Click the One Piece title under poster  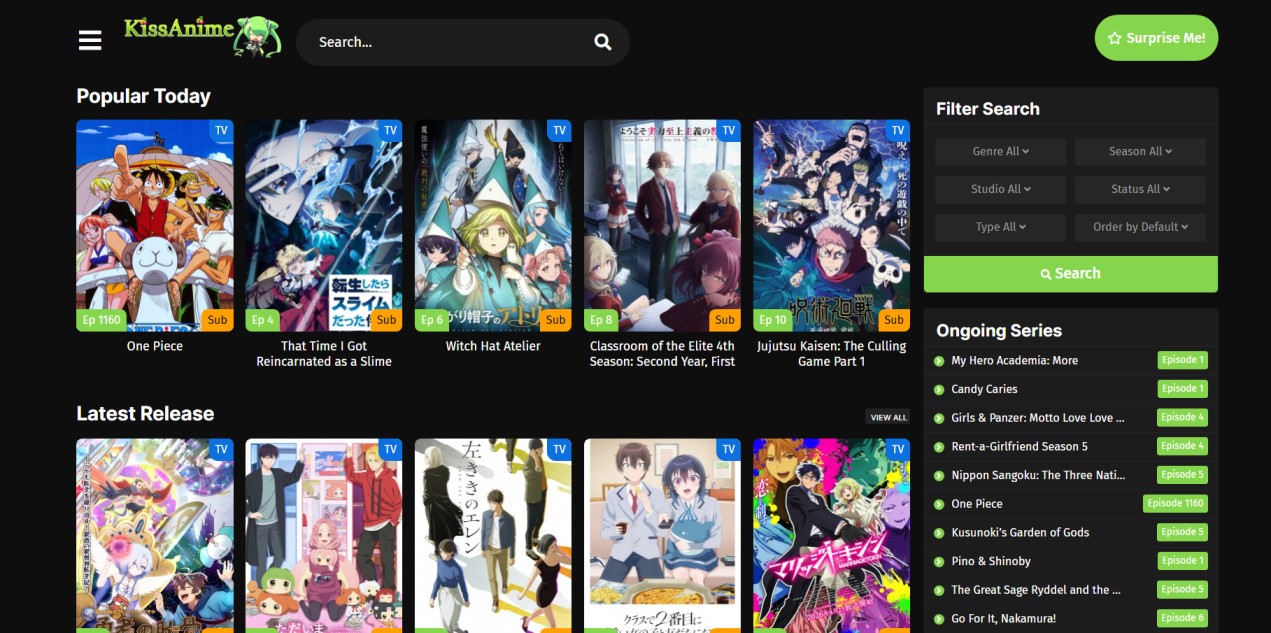(x=155, y=346)
